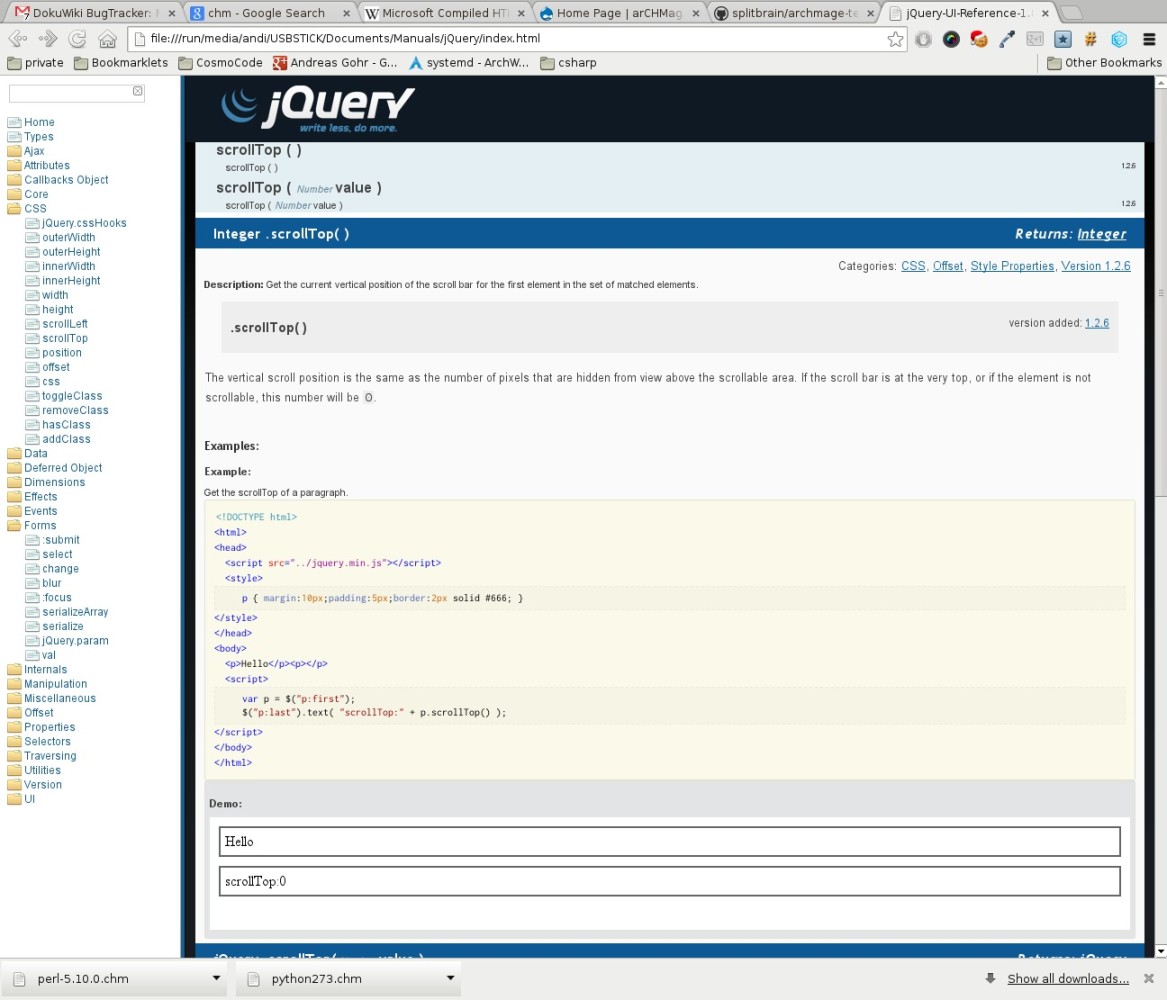
Task: Open scrollLeft tree entry
Action: 65,324
